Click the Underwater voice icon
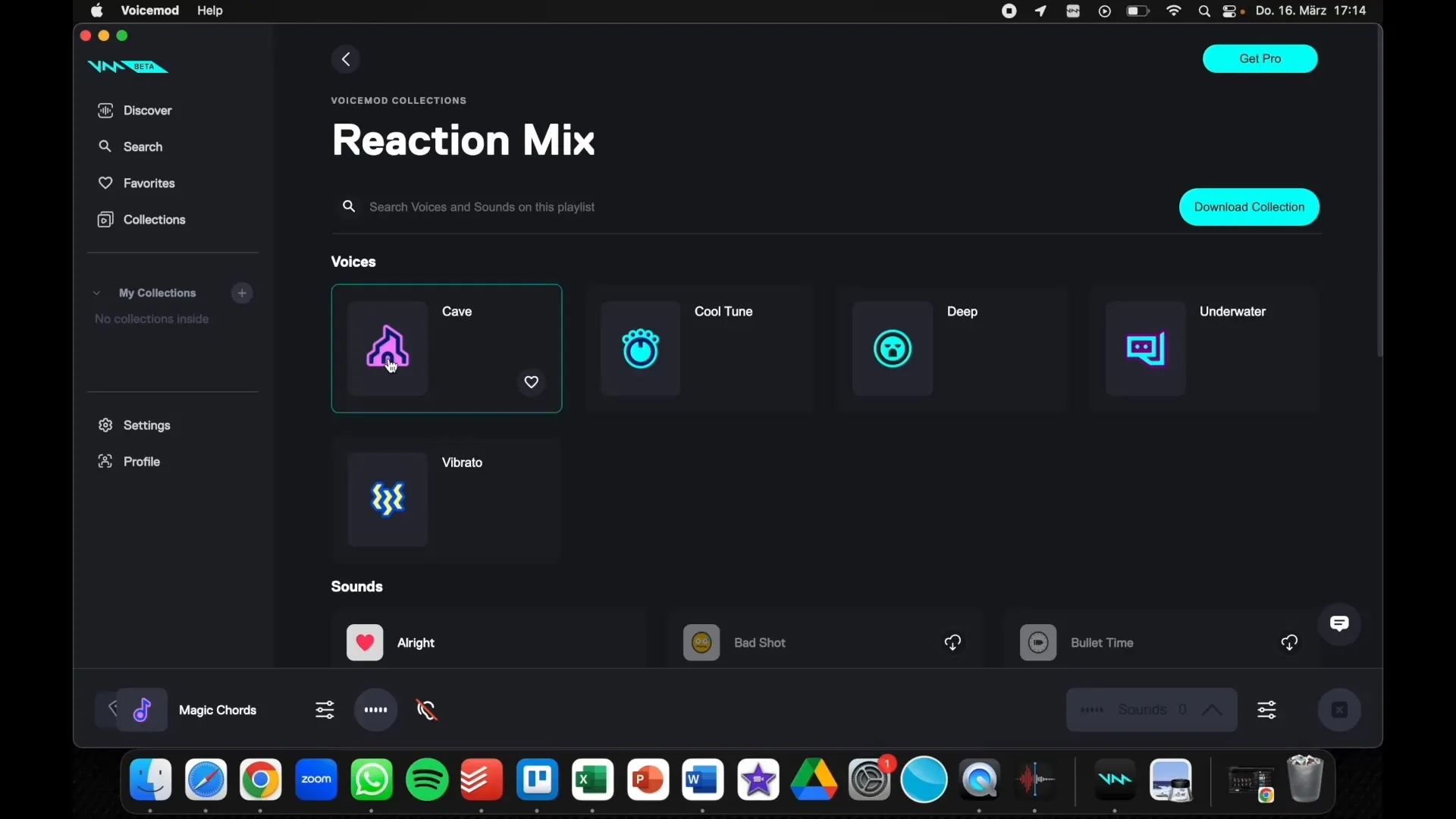 (x=1145, y=348)
